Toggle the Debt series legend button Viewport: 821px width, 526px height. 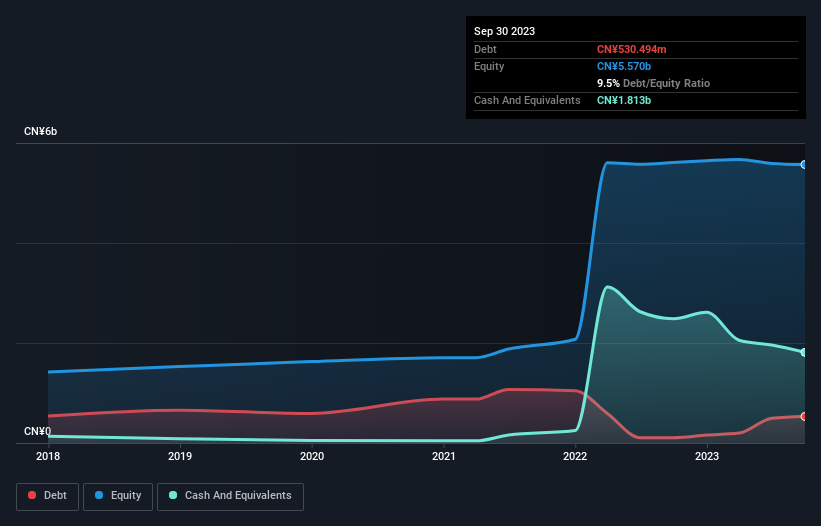48,496
